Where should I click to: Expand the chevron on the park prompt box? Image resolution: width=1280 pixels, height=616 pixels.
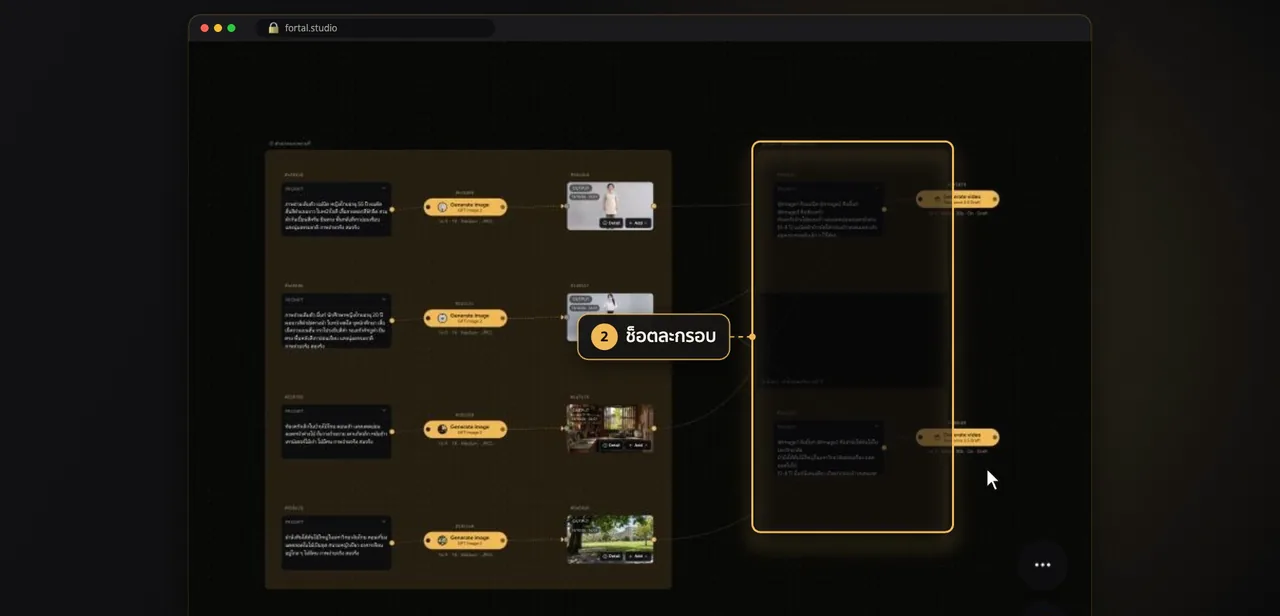tap(384, 521)
